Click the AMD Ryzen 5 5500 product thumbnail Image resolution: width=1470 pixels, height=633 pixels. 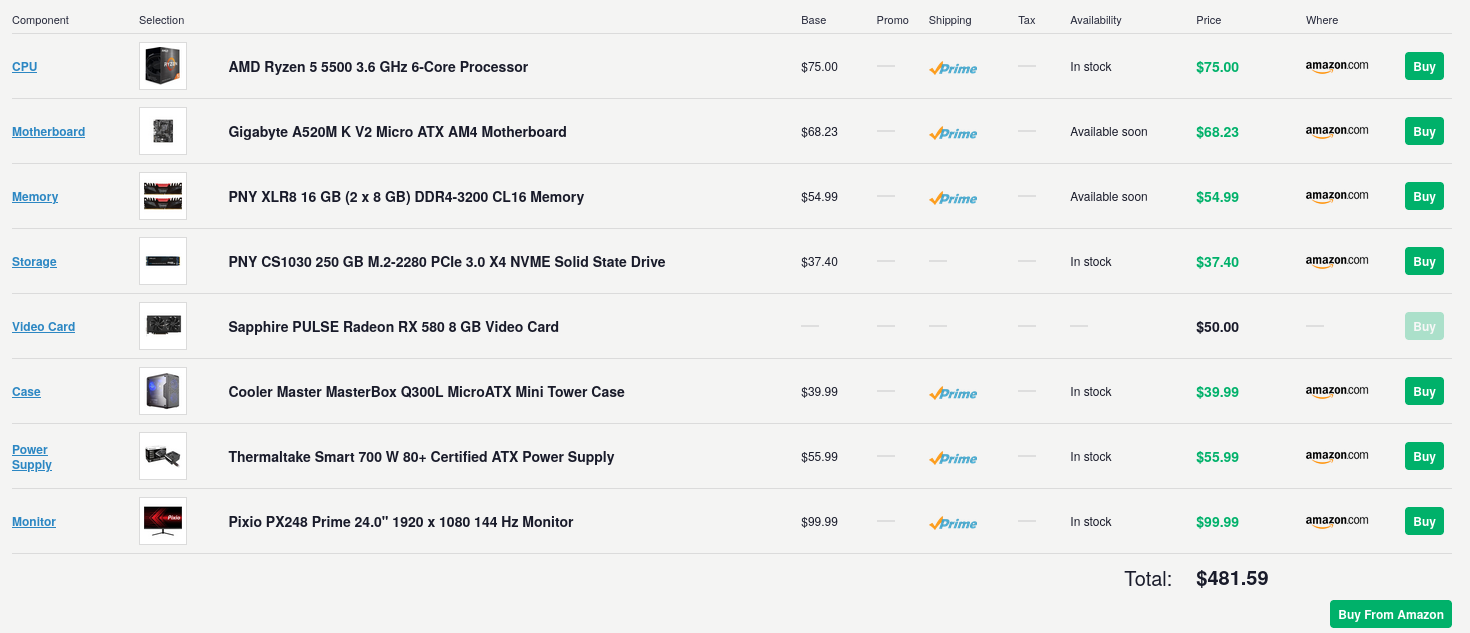coord(163,66)
